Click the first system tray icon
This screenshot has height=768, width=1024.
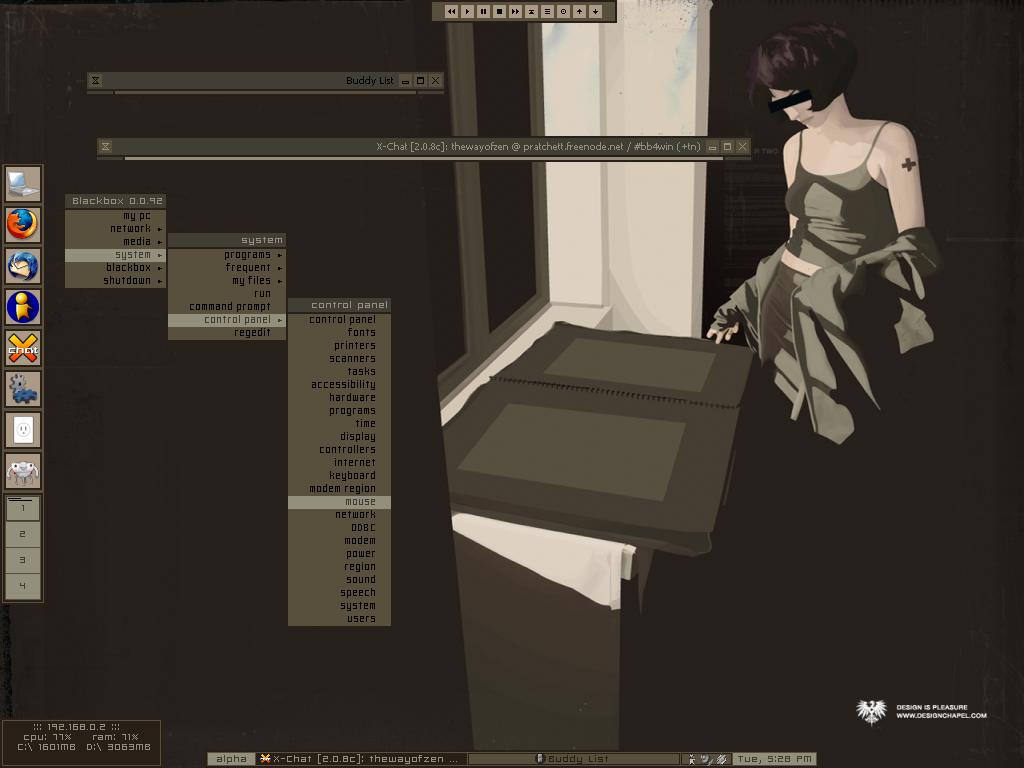click(x=692, y=759)
